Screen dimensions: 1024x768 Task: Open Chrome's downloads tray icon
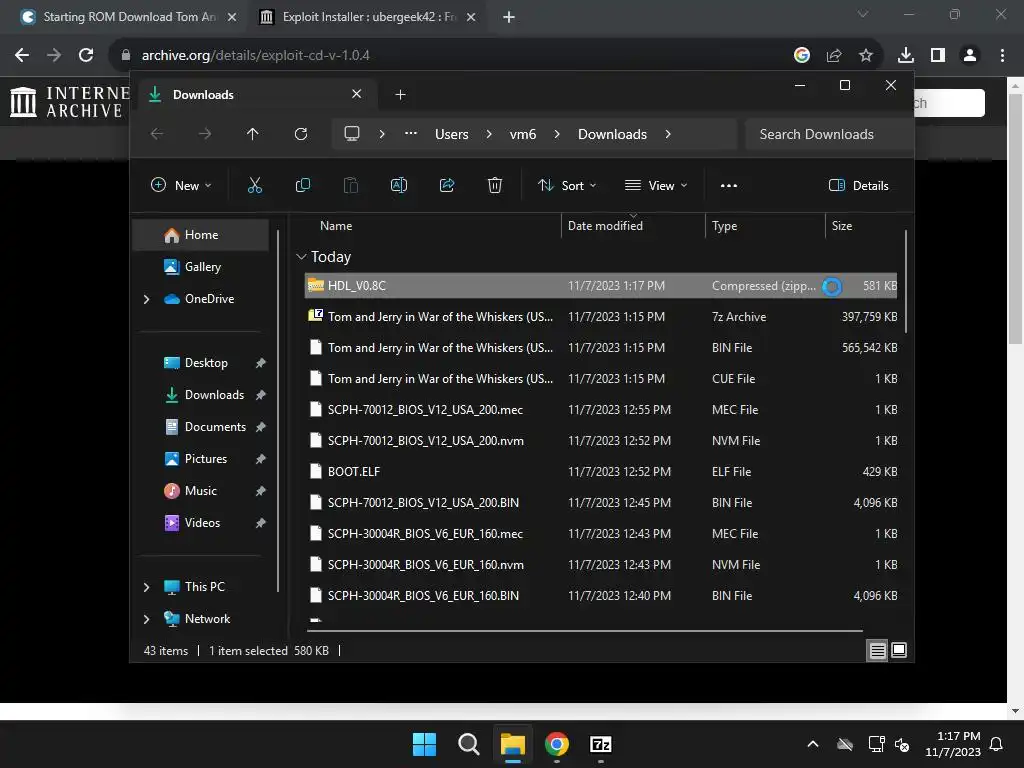(x=906, y=56)
